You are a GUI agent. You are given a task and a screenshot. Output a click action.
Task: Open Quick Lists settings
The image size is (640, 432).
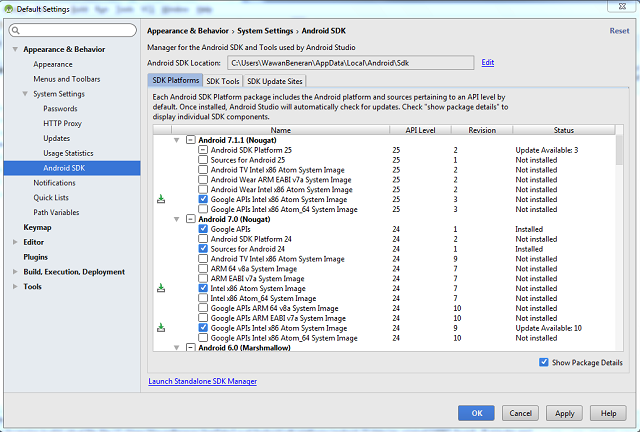click(51, 198)
